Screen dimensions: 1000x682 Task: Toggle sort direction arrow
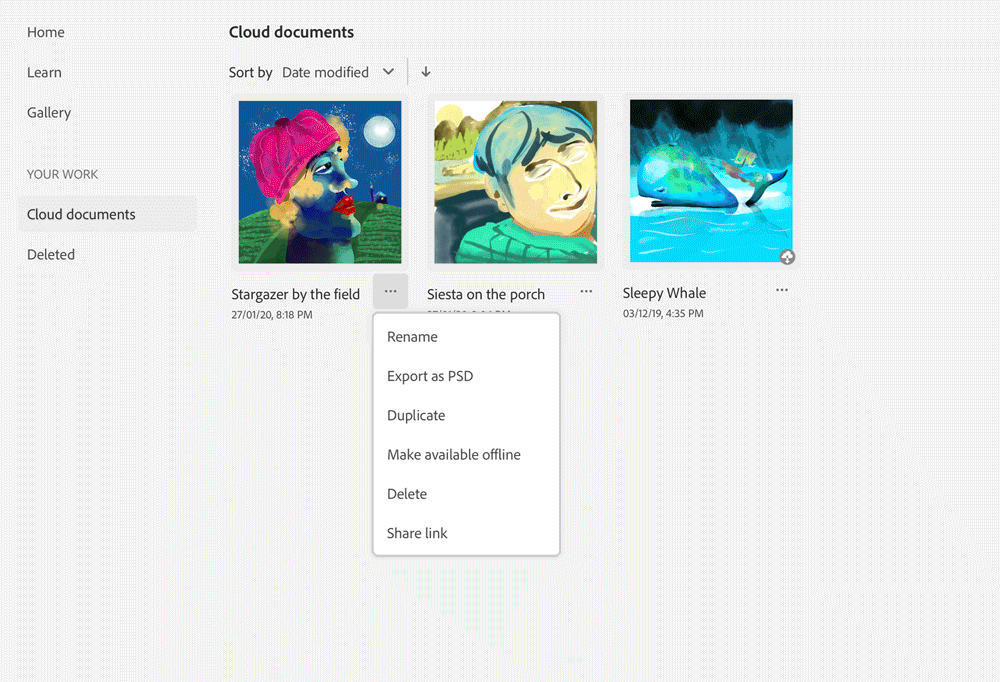point(425,72)
